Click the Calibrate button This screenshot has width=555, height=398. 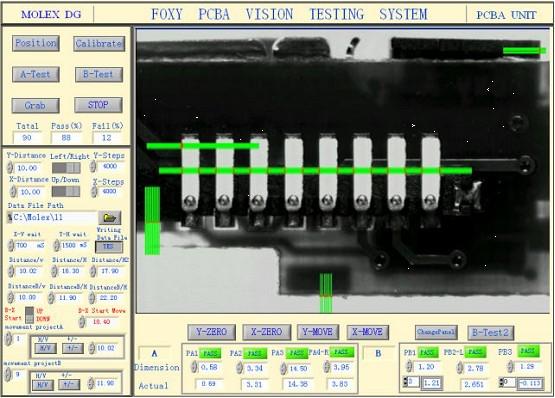point(99,44)
